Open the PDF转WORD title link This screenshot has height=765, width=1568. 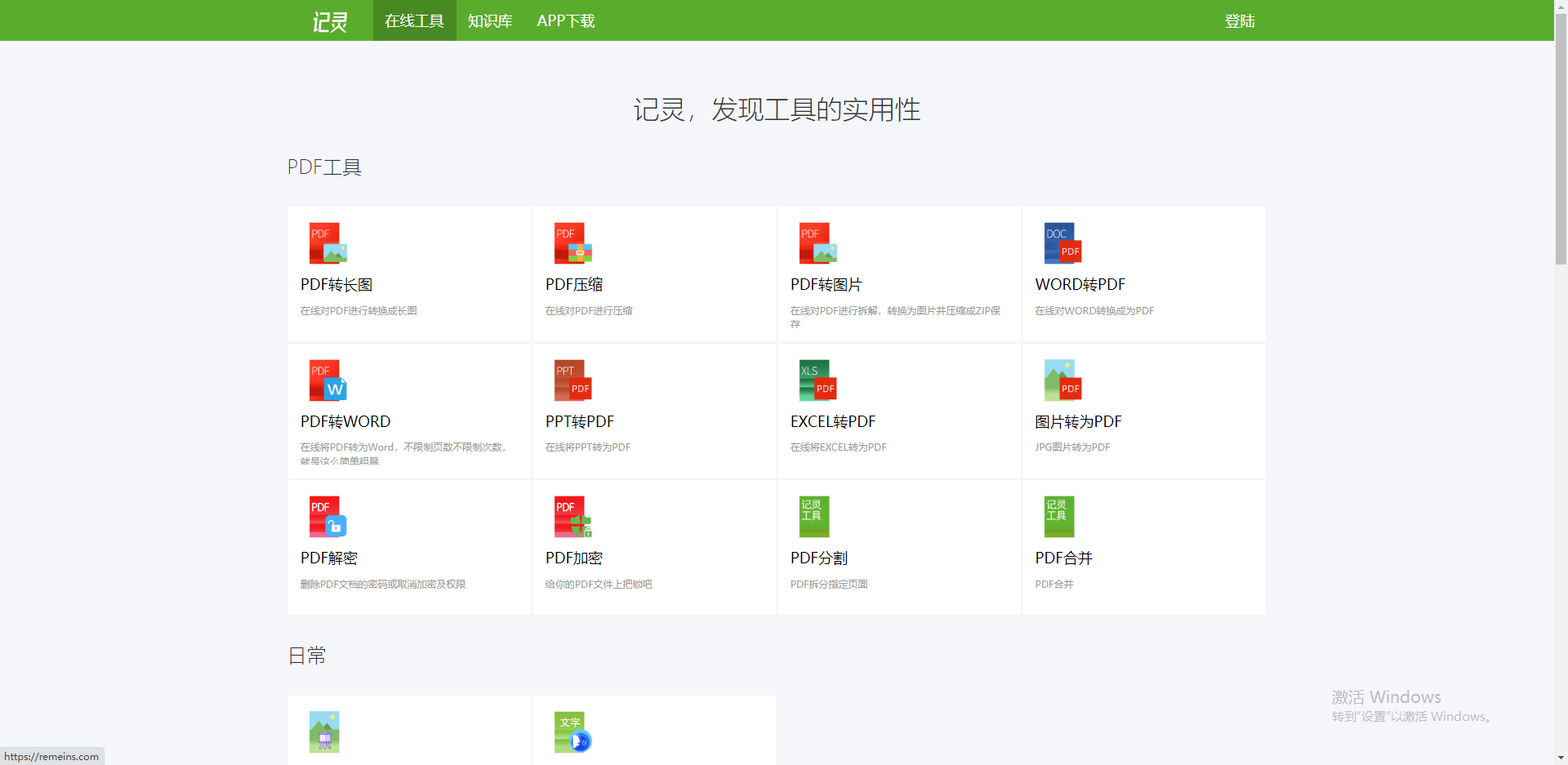345,422
